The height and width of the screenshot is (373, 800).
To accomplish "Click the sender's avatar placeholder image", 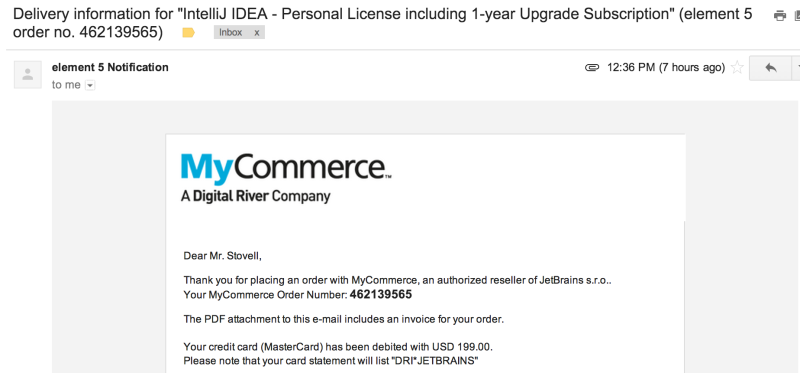I will click(28, 74).
